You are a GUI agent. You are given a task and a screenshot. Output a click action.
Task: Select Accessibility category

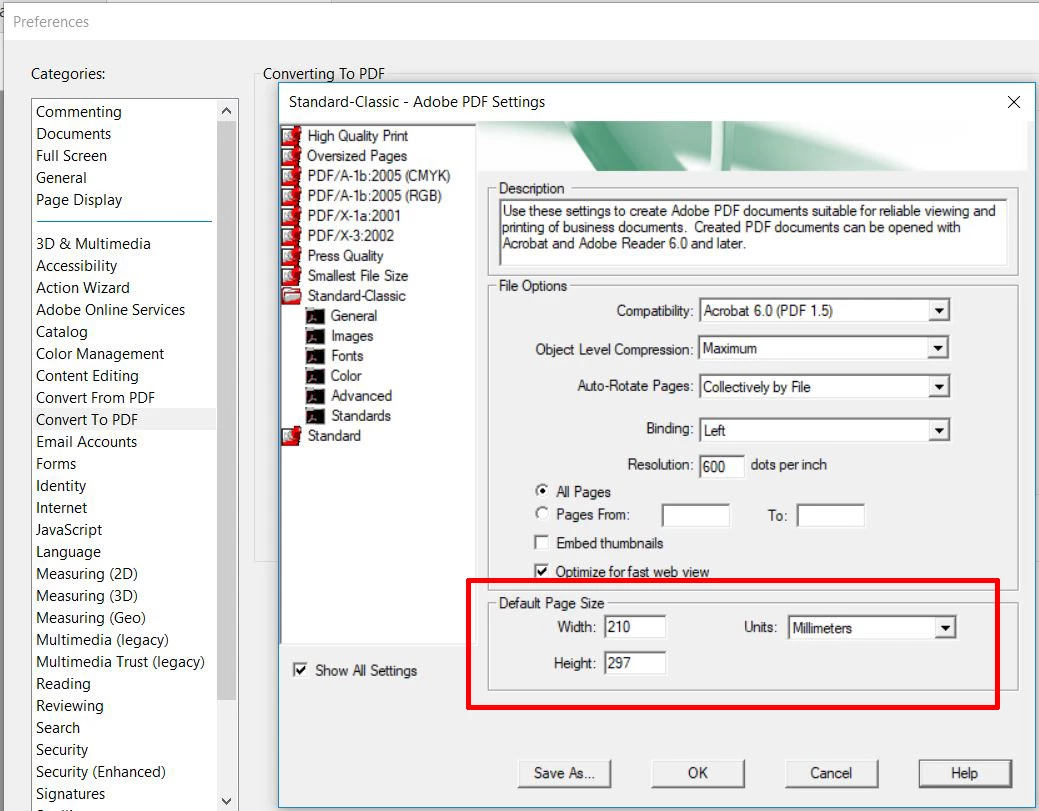coord(76,266)
